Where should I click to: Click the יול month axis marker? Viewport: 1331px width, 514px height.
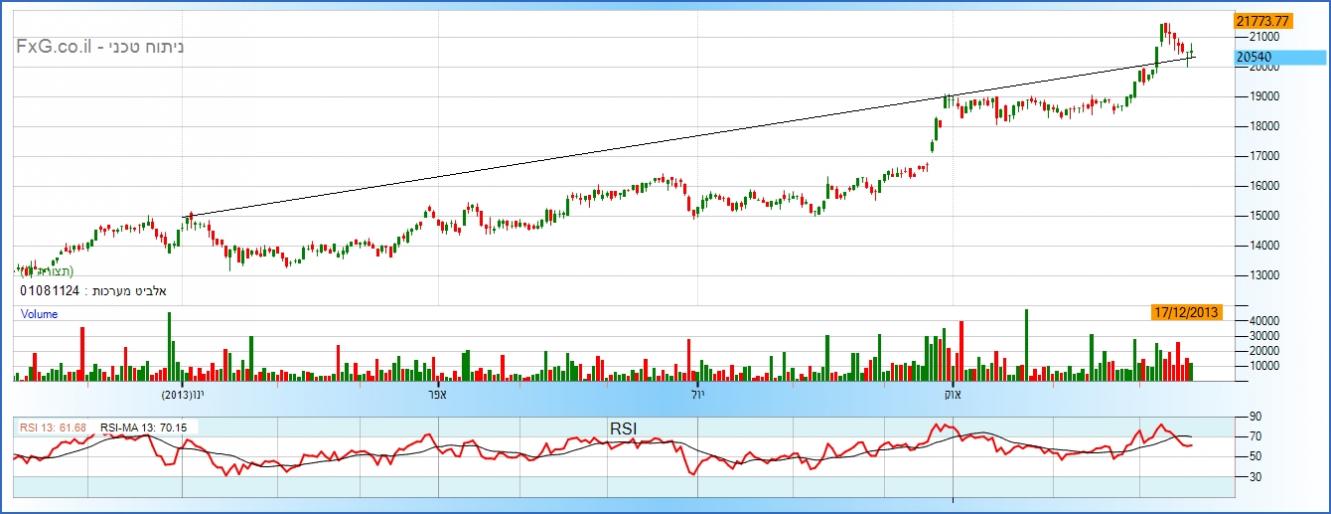[x=696, y=394]
